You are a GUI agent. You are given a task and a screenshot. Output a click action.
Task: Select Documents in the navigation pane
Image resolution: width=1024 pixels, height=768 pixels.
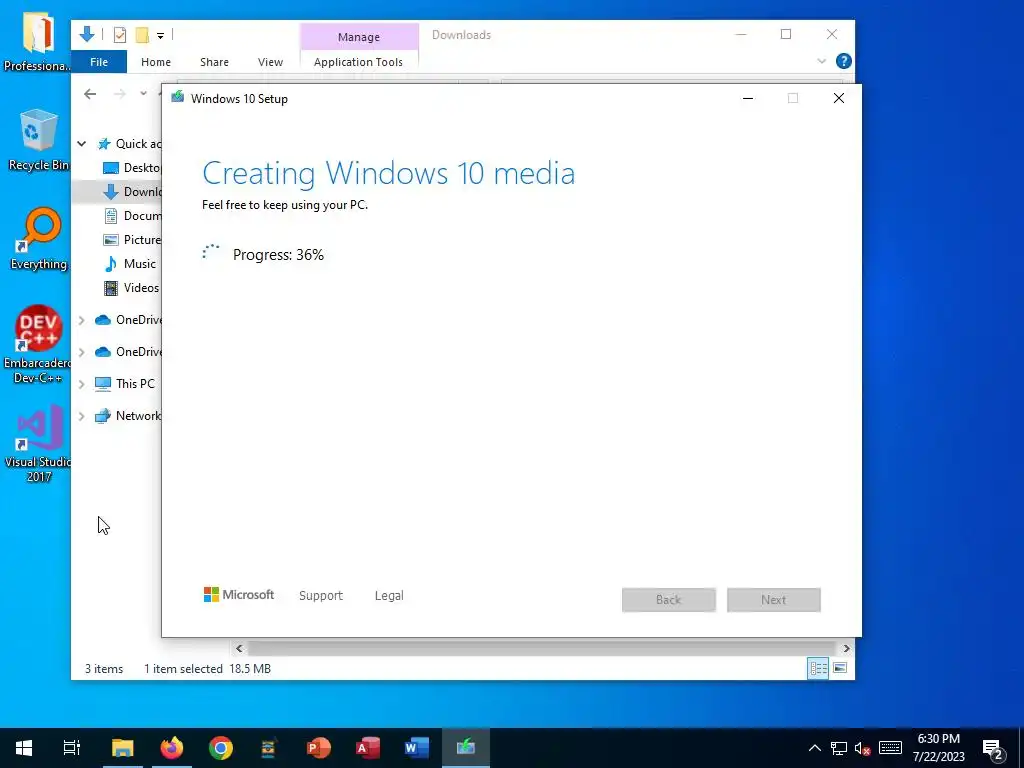(x=131, y=216)
